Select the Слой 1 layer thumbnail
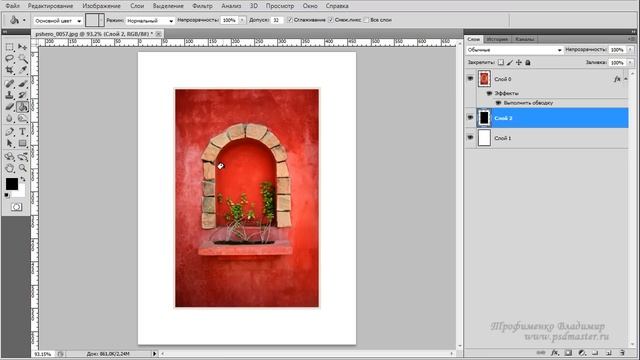640x360 pixels. point(484,138)
